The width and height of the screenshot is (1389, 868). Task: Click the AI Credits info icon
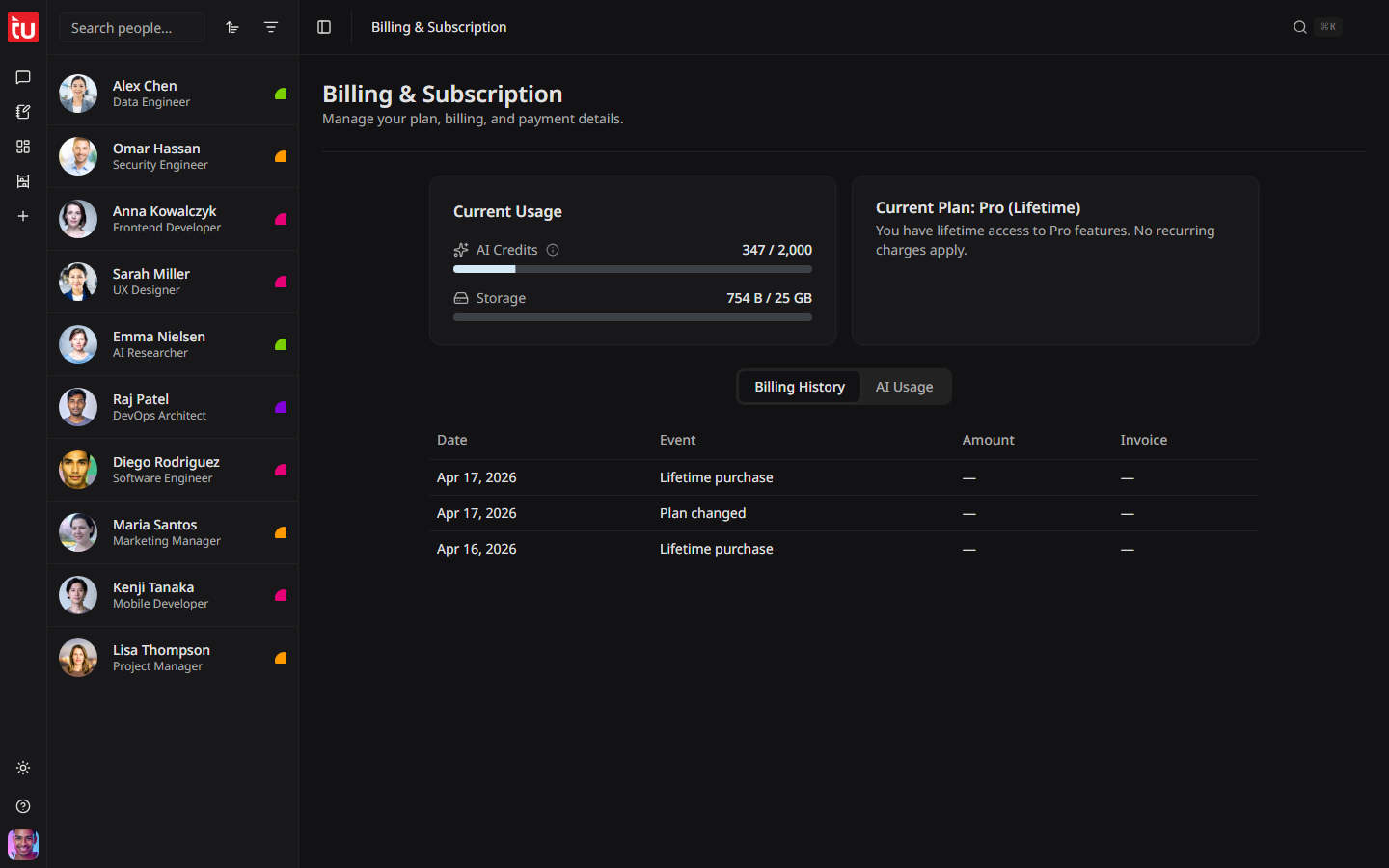(553, 250)
